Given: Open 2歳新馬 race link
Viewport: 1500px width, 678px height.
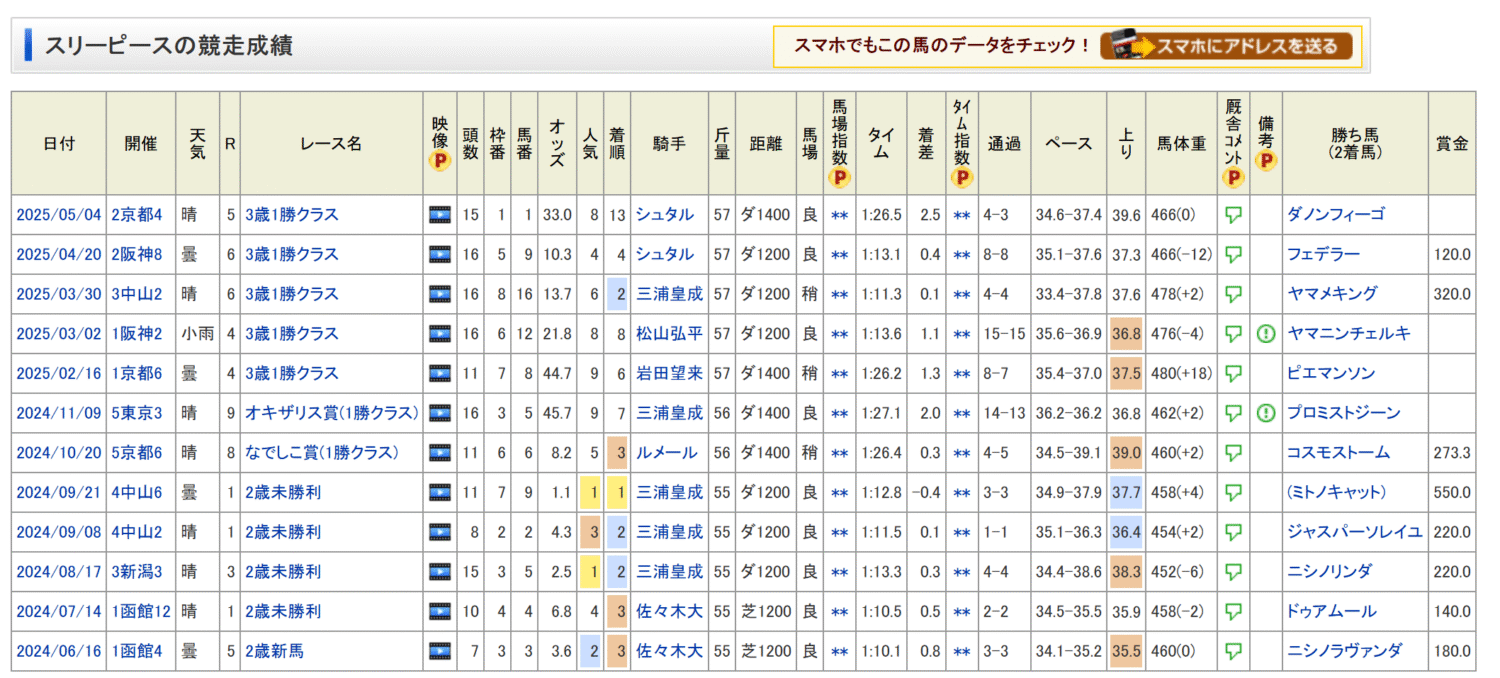Looking at the screenshot, I should pos(274,651).
